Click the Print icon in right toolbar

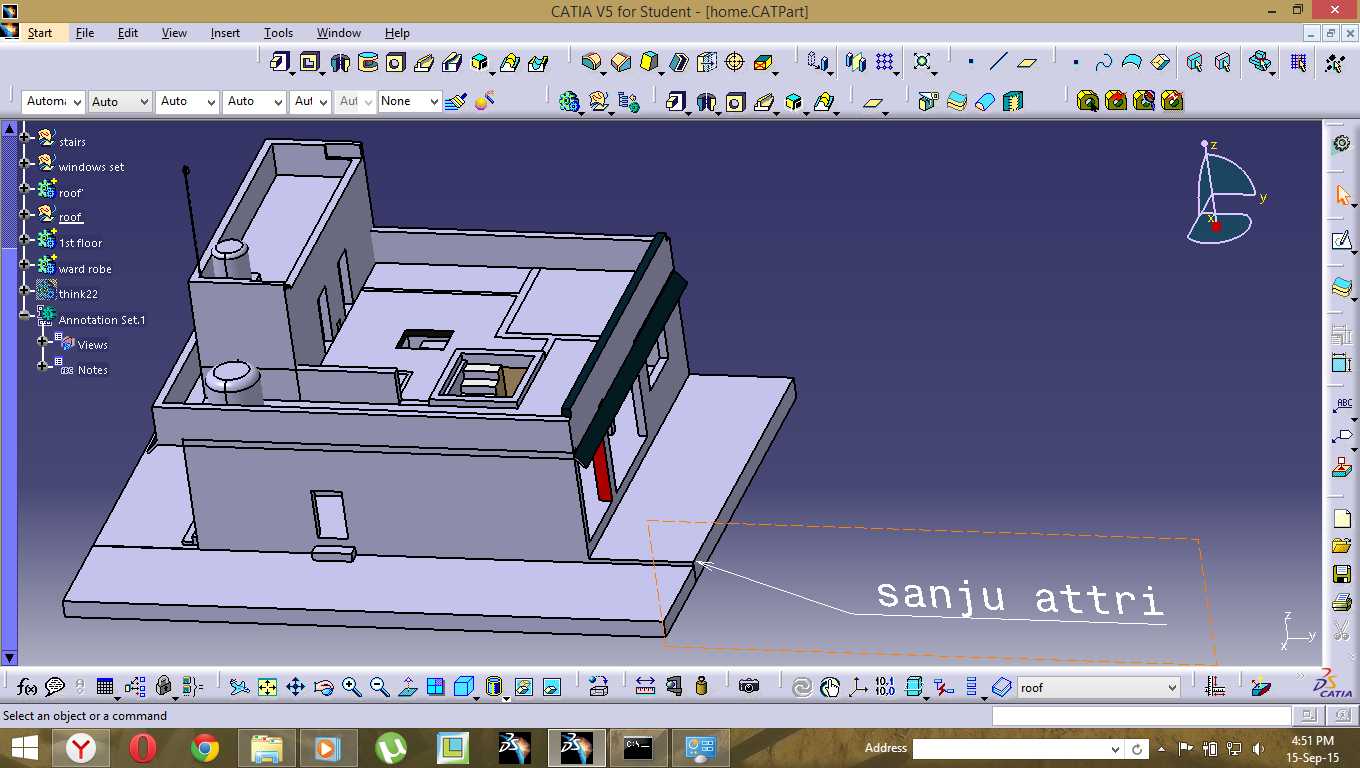point(1342,602)
